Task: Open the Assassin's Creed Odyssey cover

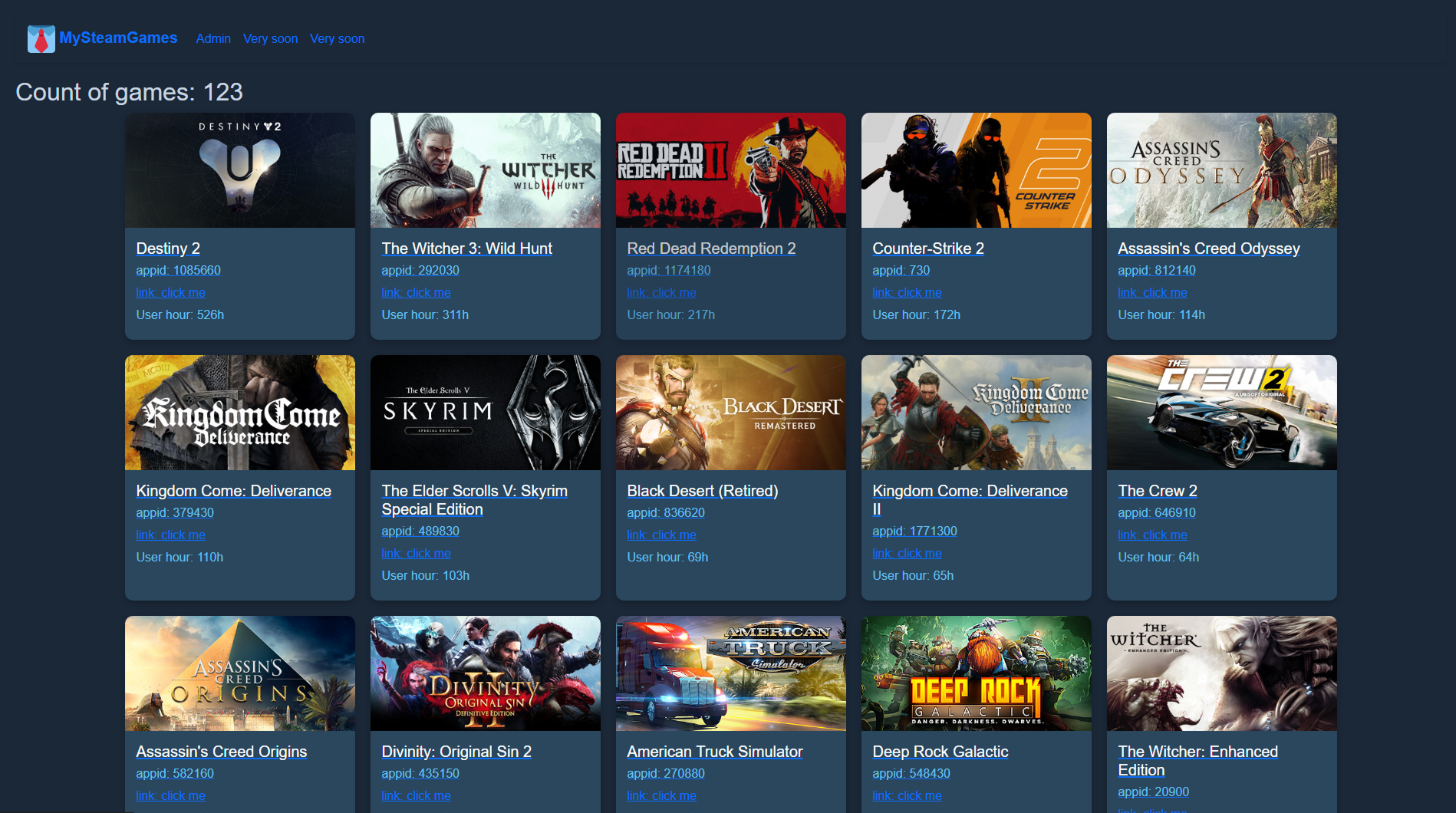Action: (x=1222, y=170)
